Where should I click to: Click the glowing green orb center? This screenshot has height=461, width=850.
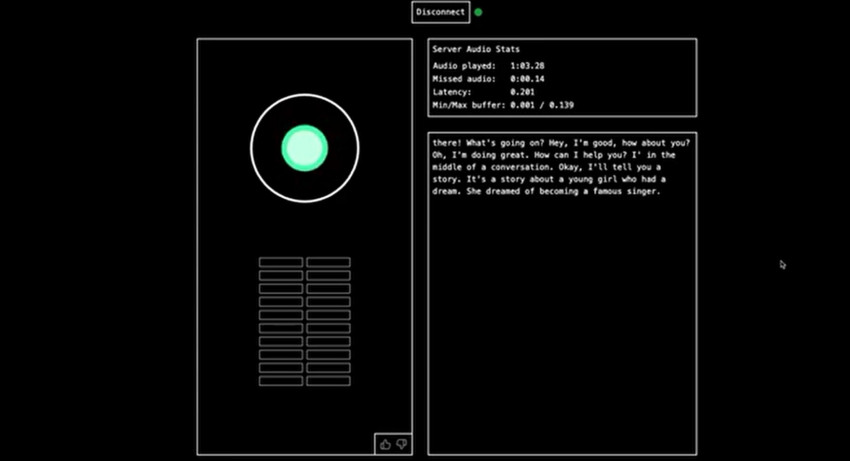[304, 148]
